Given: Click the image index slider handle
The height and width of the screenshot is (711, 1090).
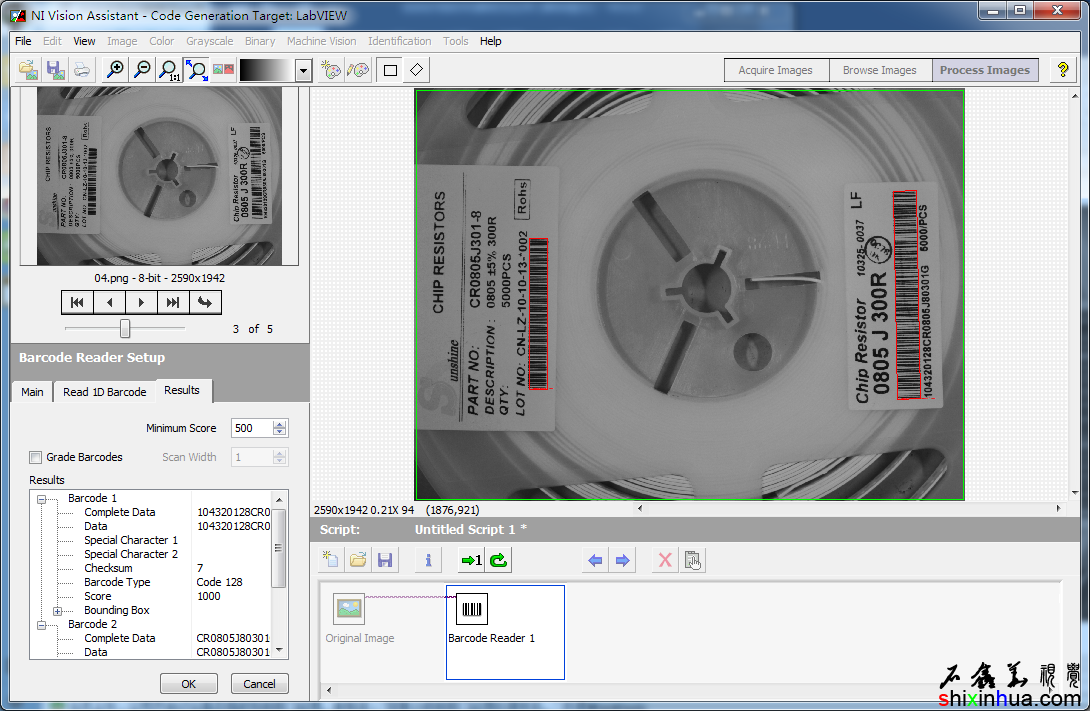Looking at the screenshot, I should 125,328.
